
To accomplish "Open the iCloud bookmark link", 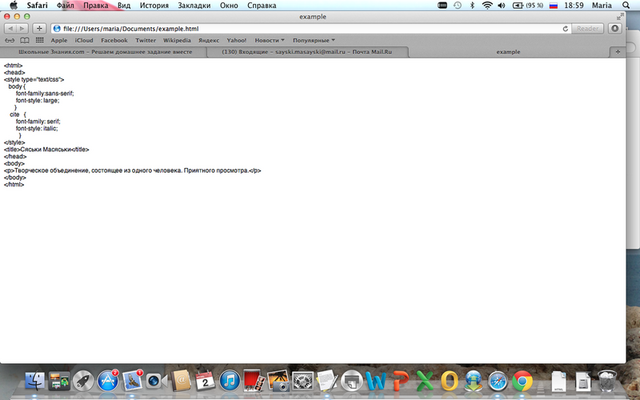I will coord(84,40).
